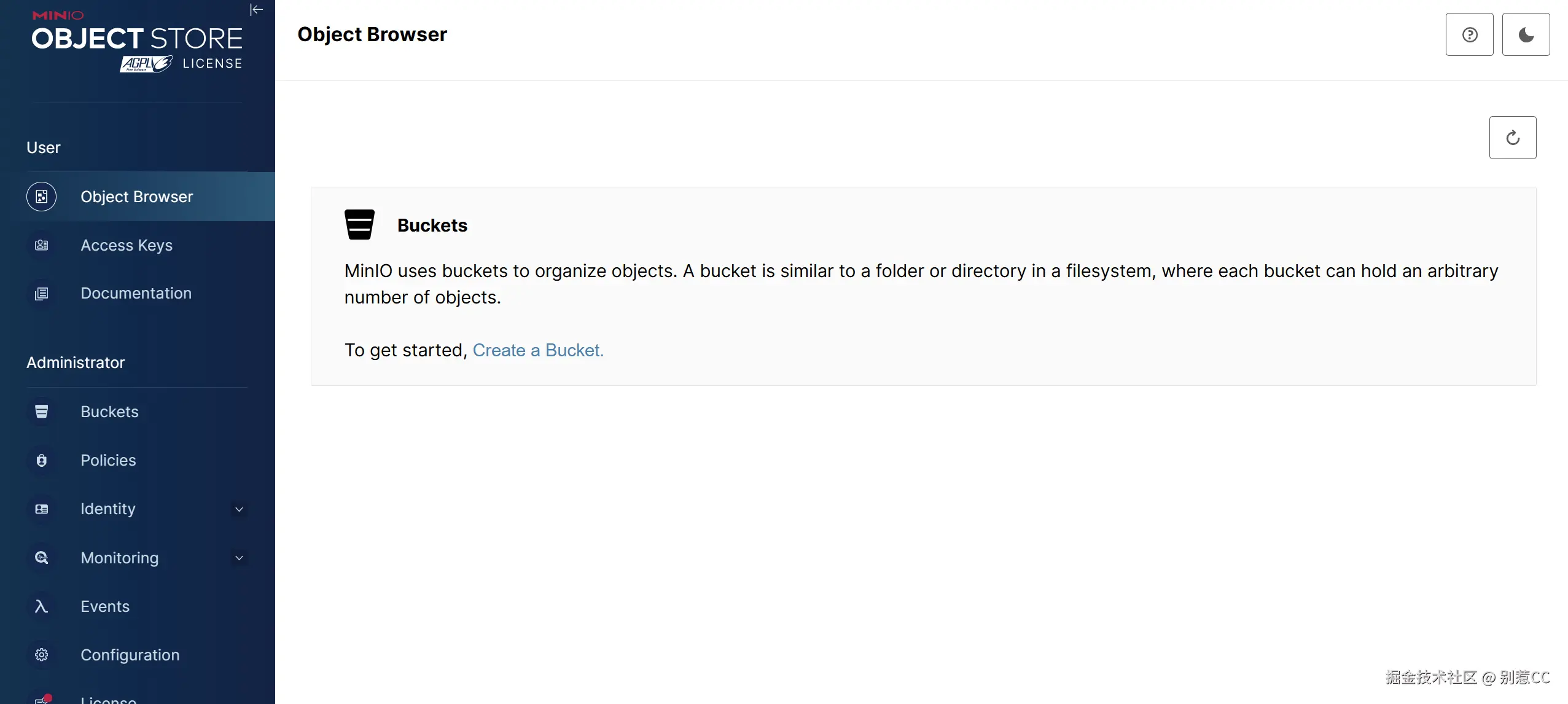Open the Access Keys page
This screenshot has height=704, width=1568.
pos(127,245)
